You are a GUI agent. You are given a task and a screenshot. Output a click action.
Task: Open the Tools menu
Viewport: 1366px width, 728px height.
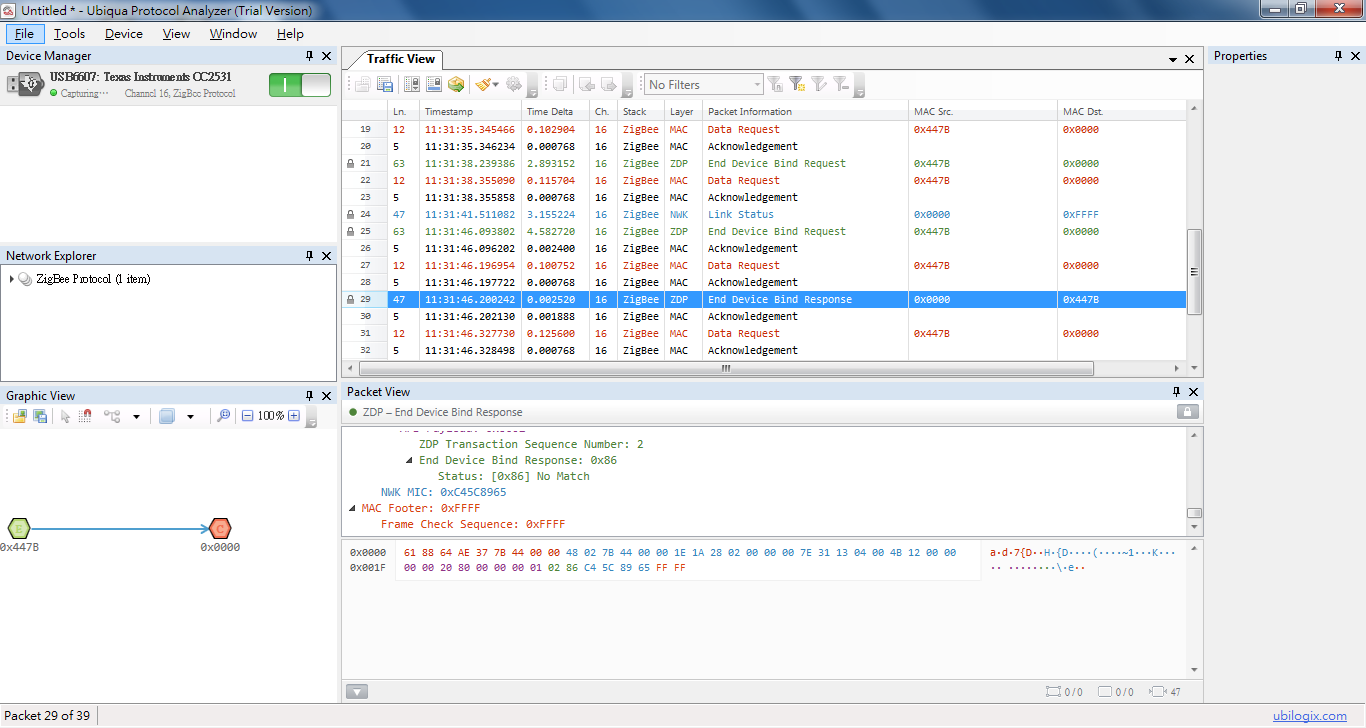[x=69, y=34]
